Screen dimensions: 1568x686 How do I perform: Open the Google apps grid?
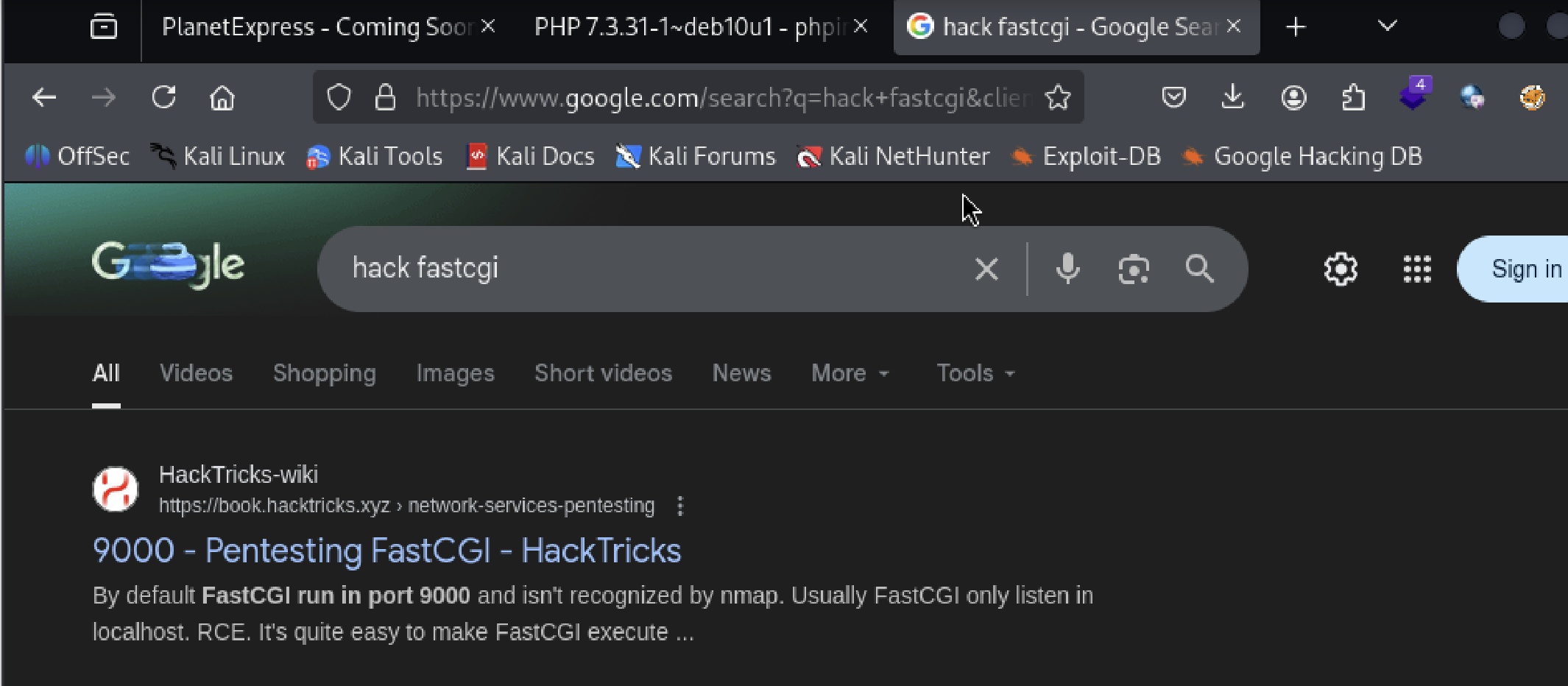[1416, 269]
